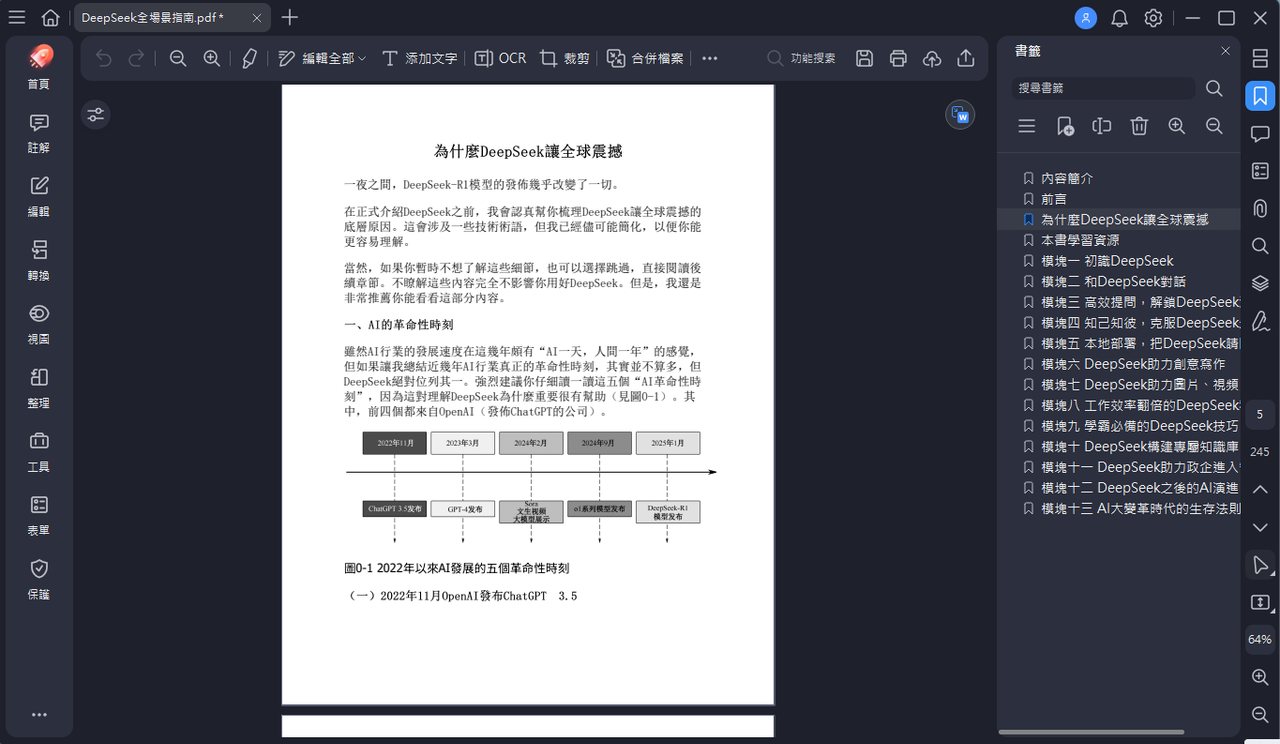
Task: Click the 64% zoom level indicator
Action: click(1260, 639)
